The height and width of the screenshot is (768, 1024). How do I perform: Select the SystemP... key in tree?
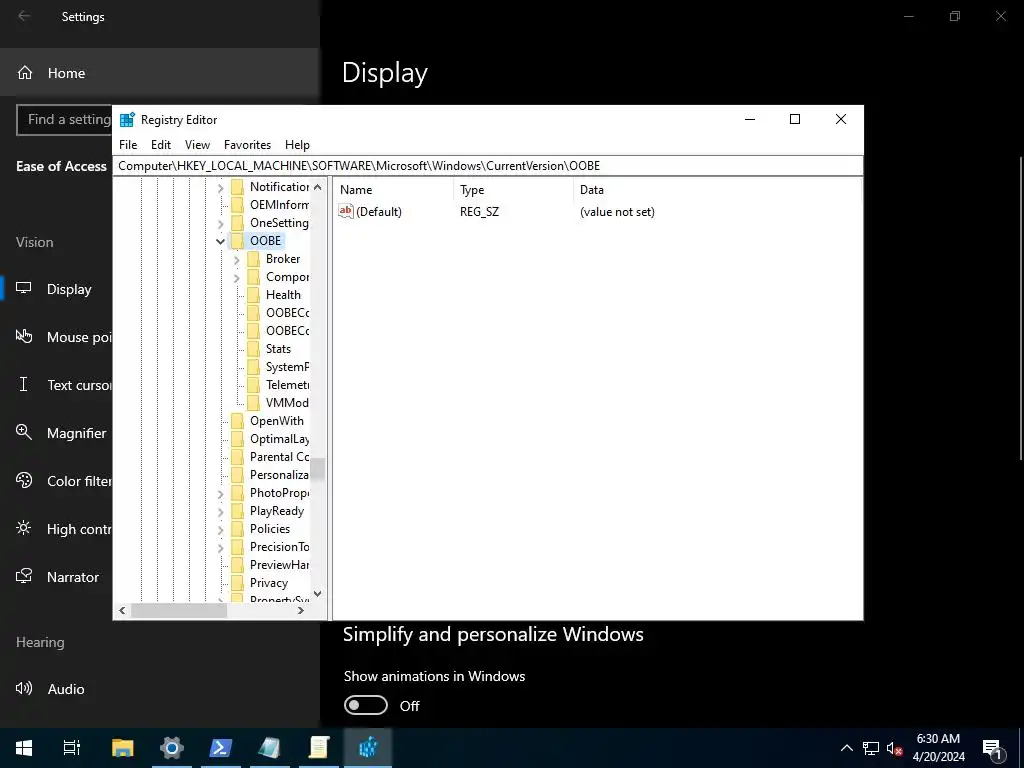click(x=287, y=367)
